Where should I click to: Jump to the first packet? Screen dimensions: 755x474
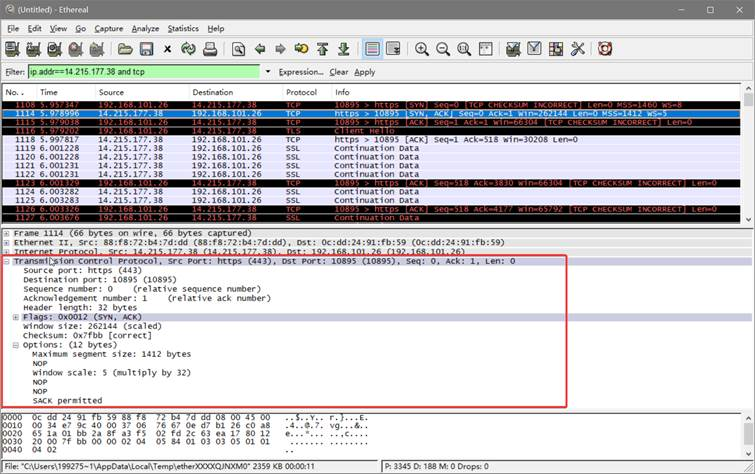(x=323, y=49)
